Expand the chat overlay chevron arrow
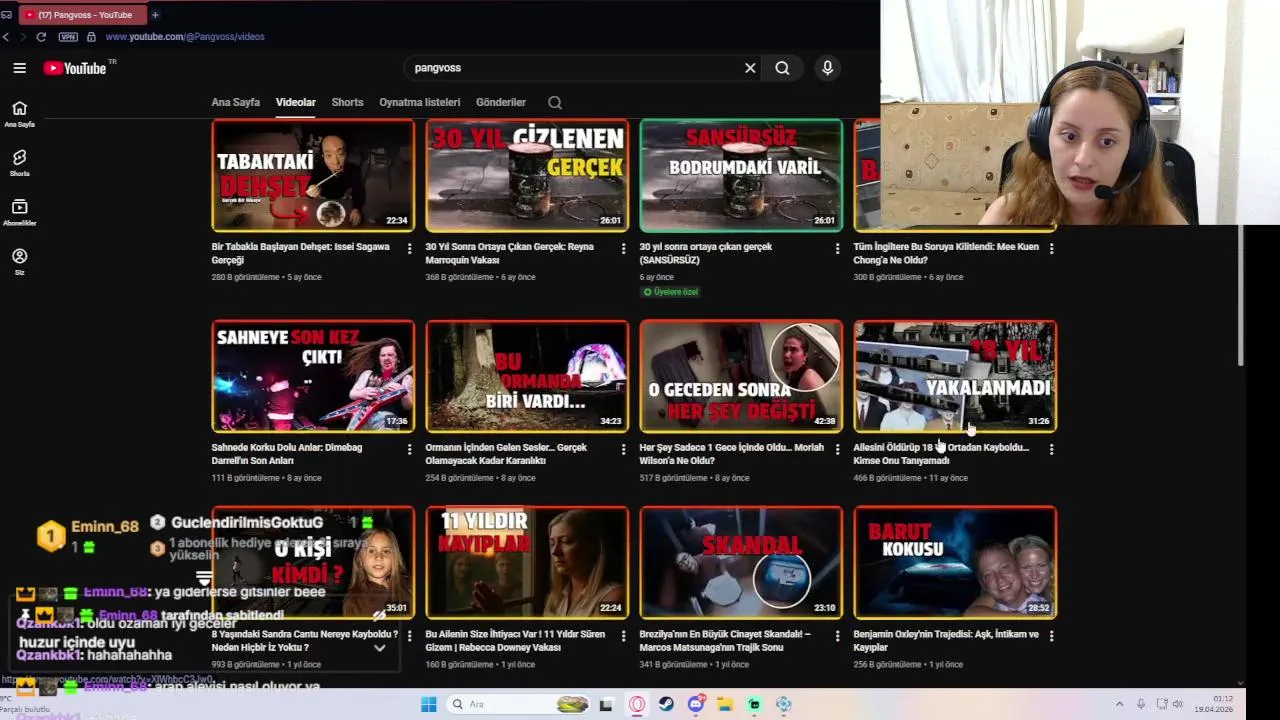Image resolution: width=1280 pixels, height=720 pixels. click(380, 648)
